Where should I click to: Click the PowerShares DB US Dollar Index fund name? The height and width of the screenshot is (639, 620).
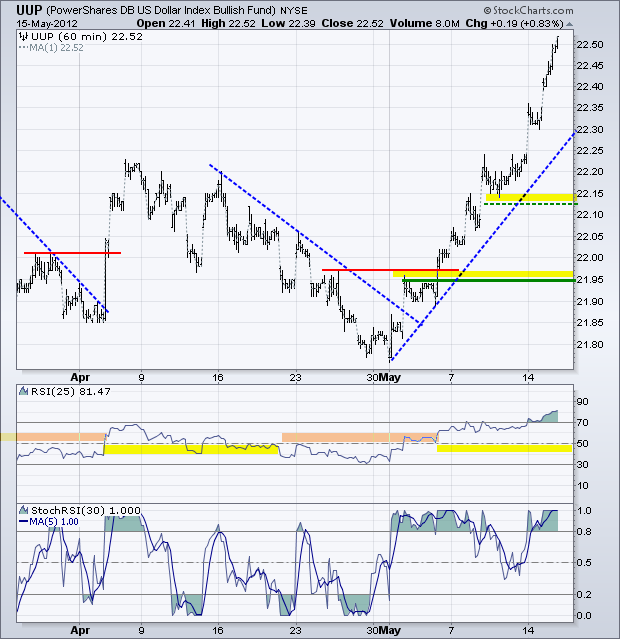(x=161, y=10)
